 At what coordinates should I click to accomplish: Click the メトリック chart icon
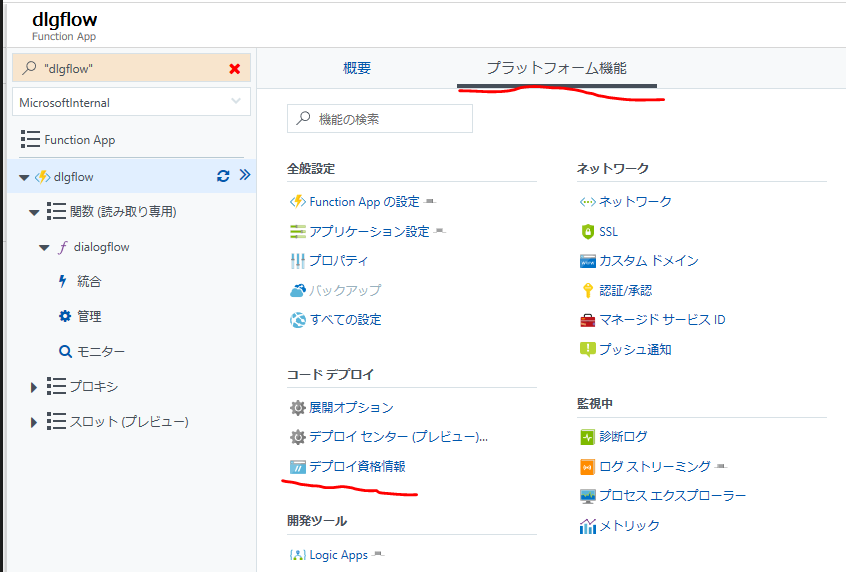[588, 526]
